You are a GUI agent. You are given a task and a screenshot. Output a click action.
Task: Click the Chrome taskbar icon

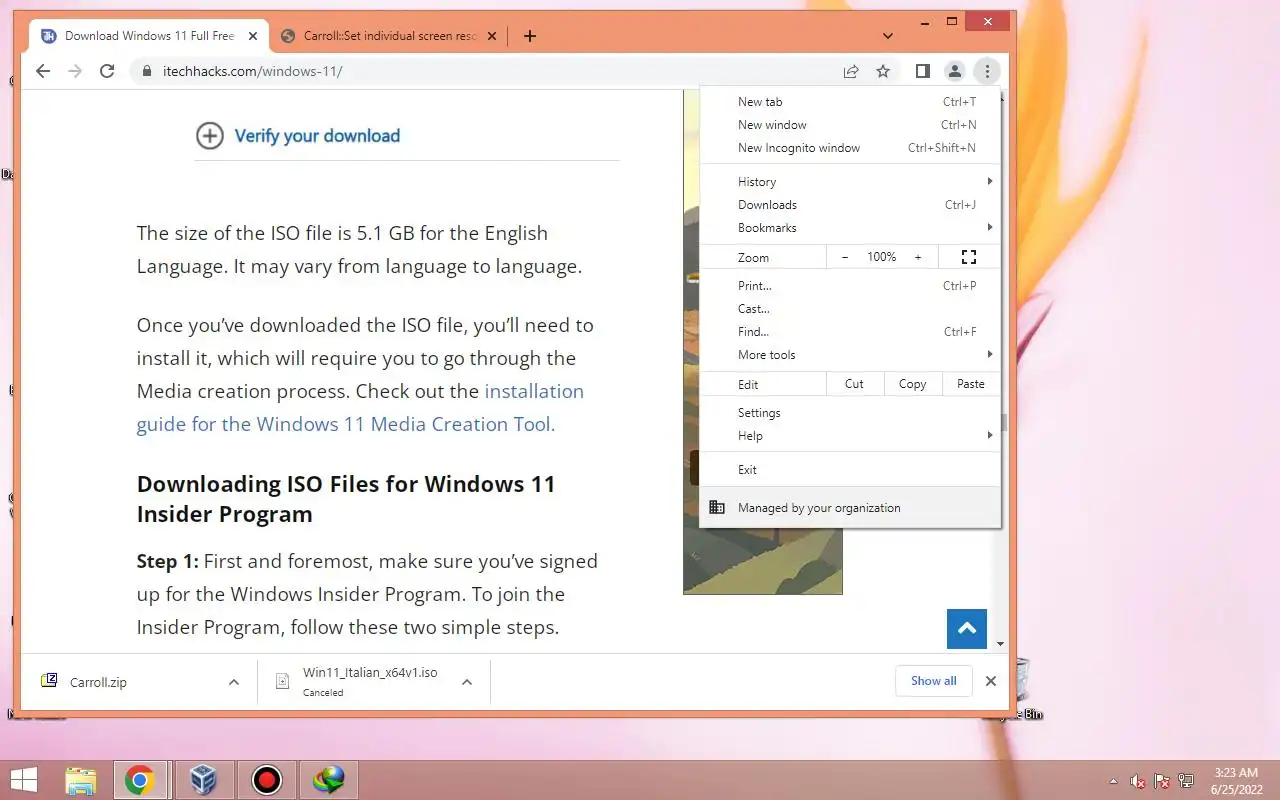click(140, 780)
